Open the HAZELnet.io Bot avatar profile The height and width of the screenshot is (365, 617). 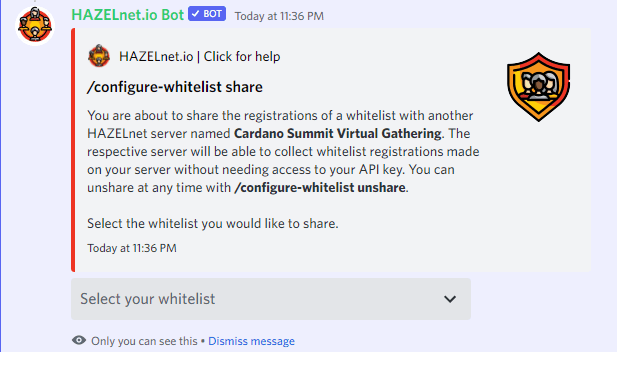pos(35,26)
